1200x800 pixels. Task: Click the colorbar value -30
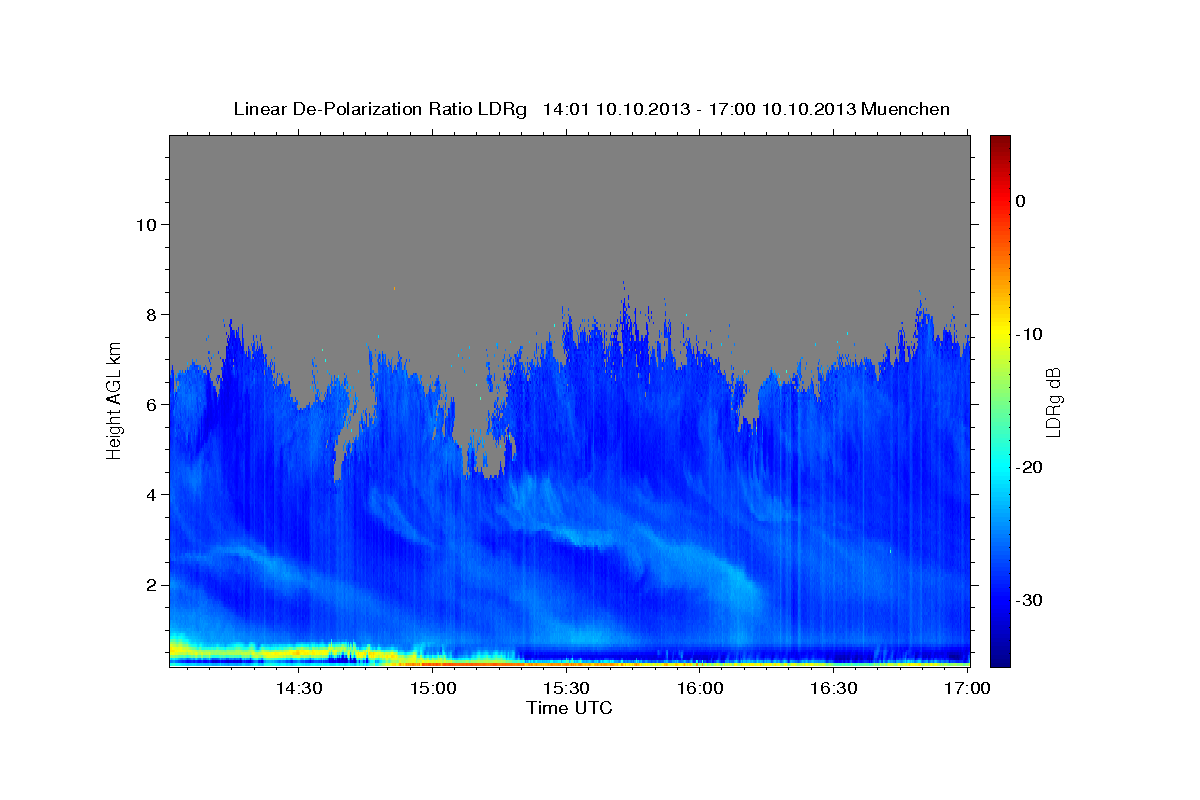coord(1030,600)
